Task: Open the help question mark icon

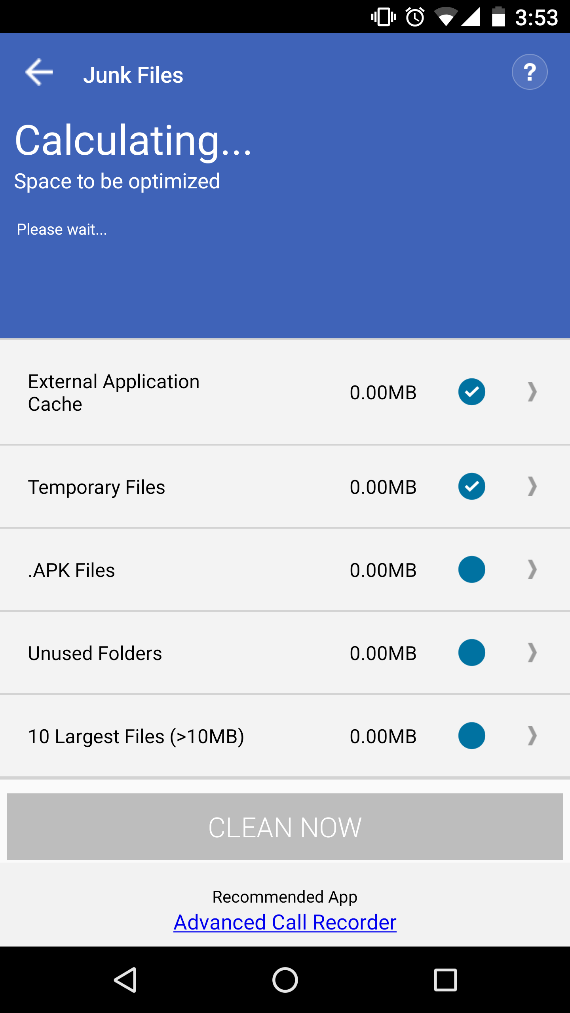Action: point(530,72)
